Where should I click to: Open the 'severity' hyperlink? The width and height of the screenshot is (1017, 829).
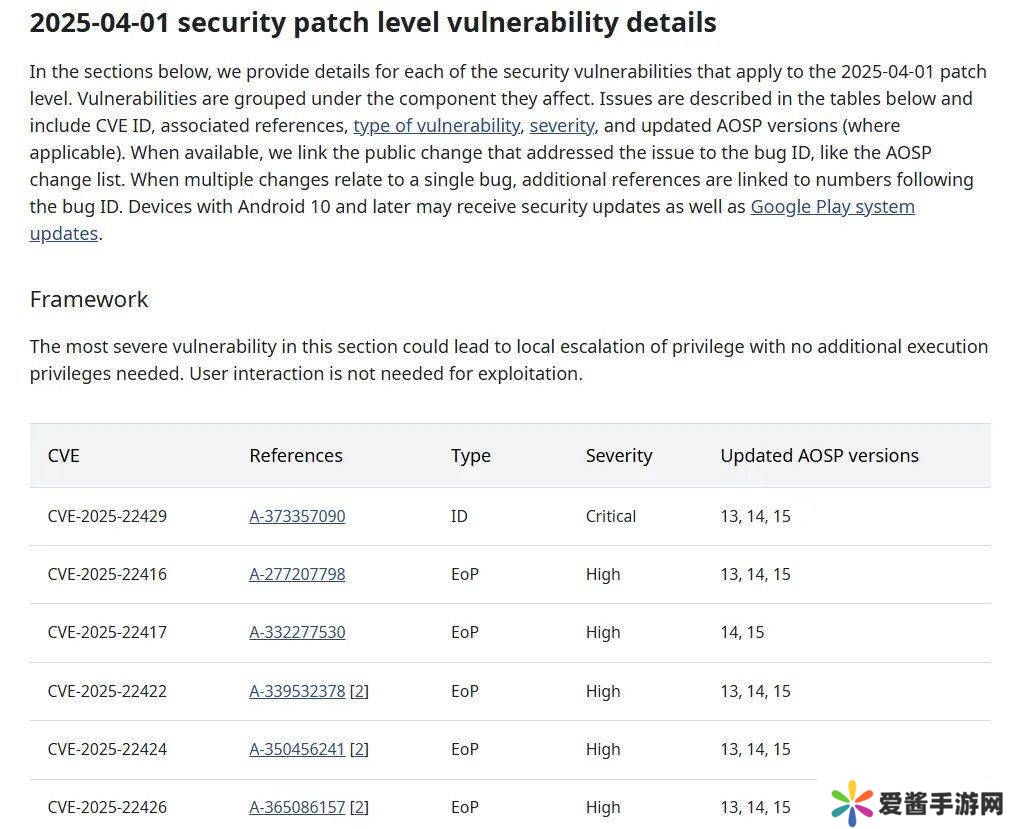pyautogui.click(x=562, y=126)
